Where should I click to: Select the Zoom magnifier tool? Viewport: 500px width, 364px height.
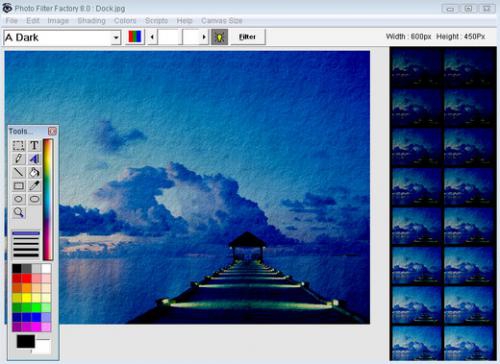pos(19,212)
